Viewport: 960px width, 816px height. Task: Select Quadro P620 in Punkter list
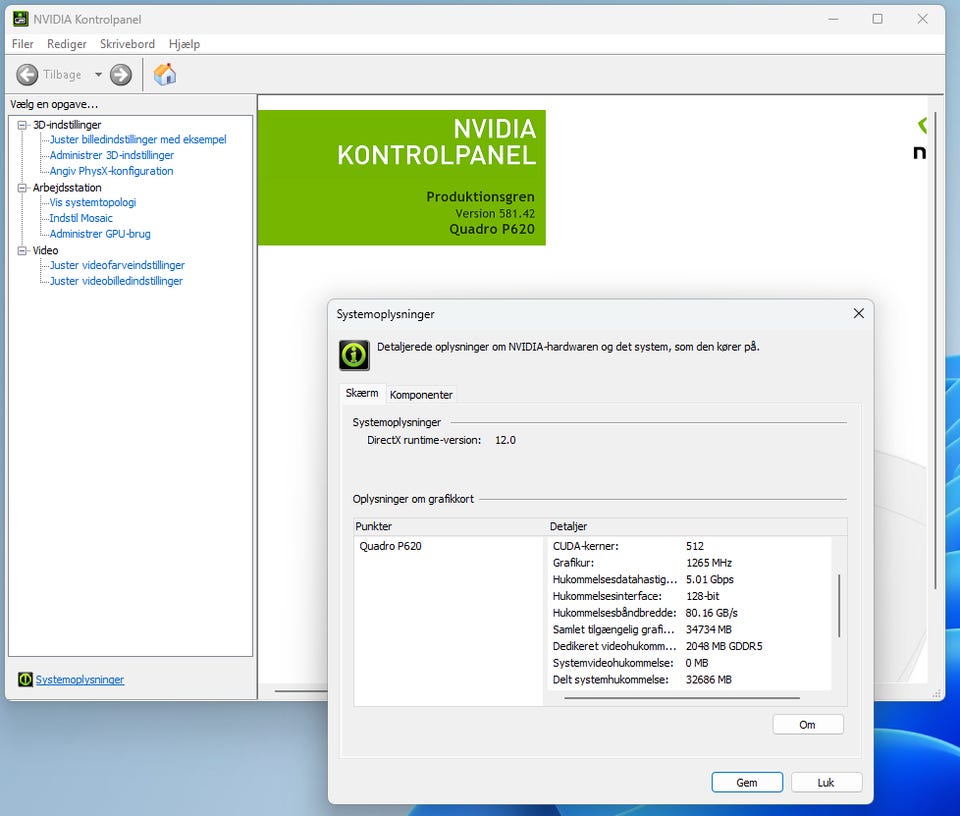coord(391,546)
